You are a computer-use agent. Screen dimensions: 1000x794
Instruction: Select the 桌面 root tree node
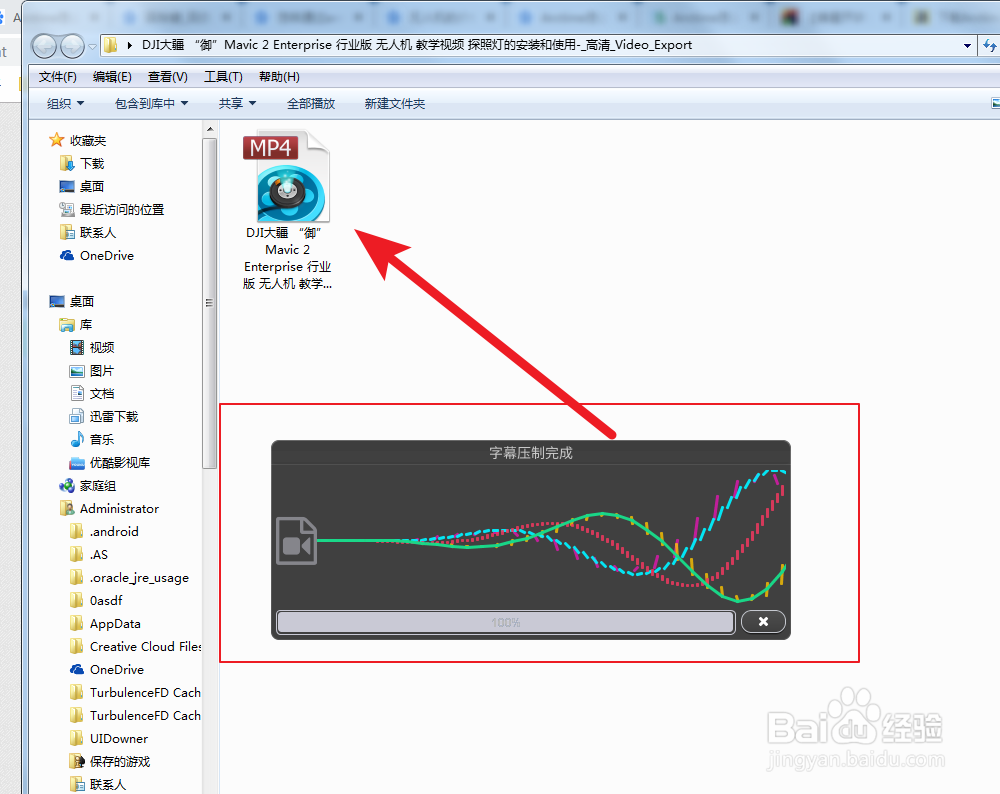coord(82,301)
